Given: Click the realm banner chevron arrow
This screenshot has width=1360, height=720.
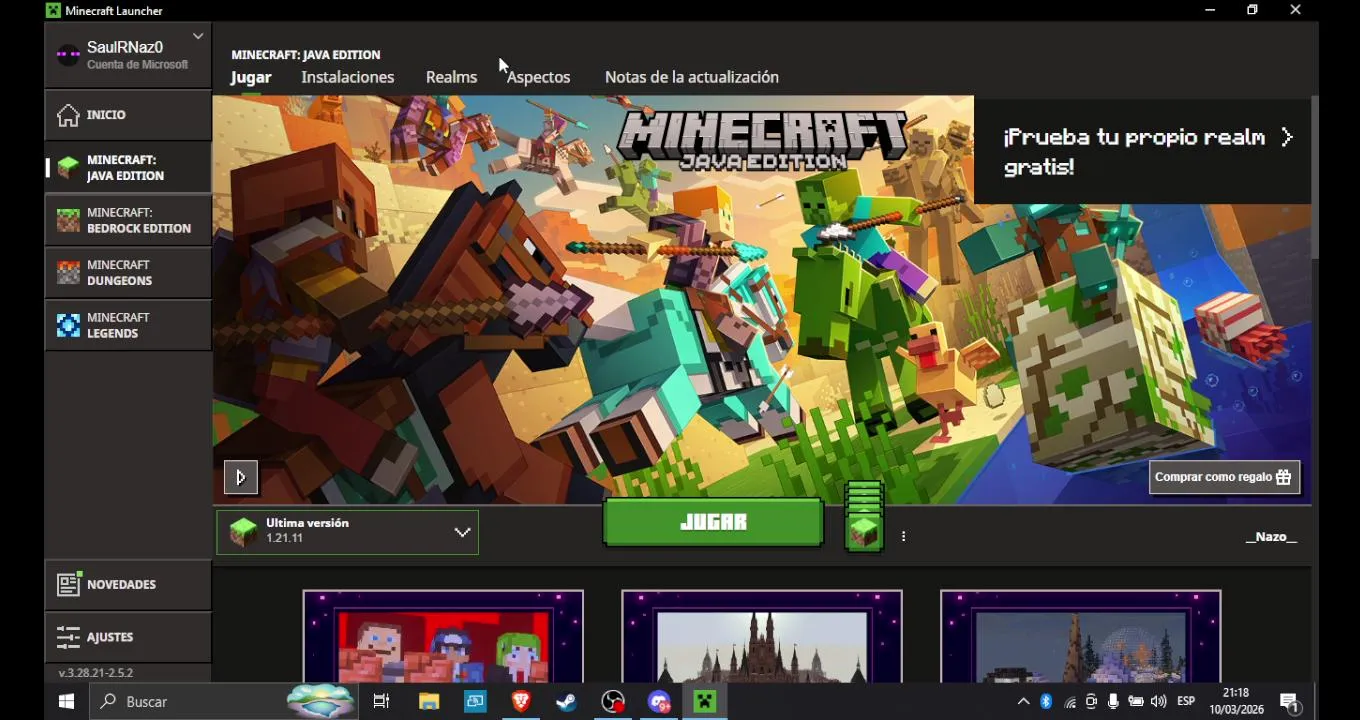Looking at the screenshot, I should (1287, 137).
